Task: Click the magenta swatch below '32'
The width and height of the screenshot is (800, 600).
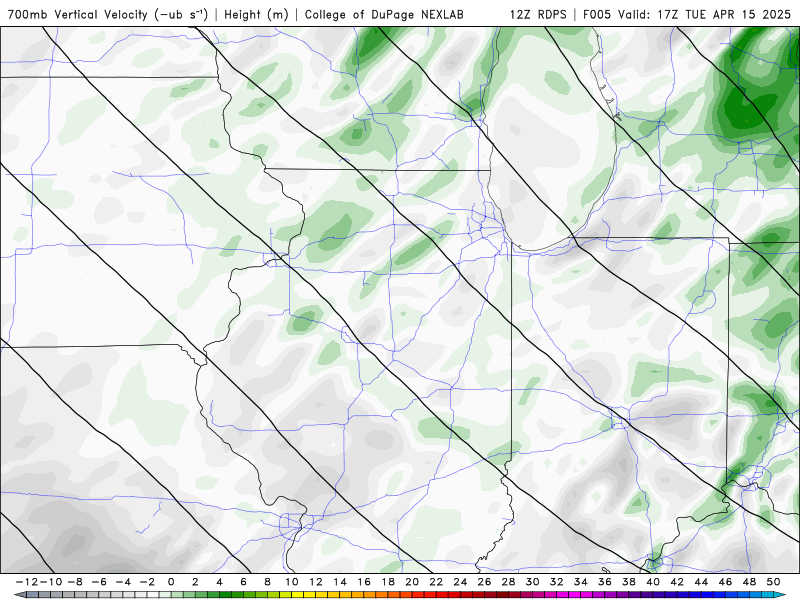Action: point(563,595)
